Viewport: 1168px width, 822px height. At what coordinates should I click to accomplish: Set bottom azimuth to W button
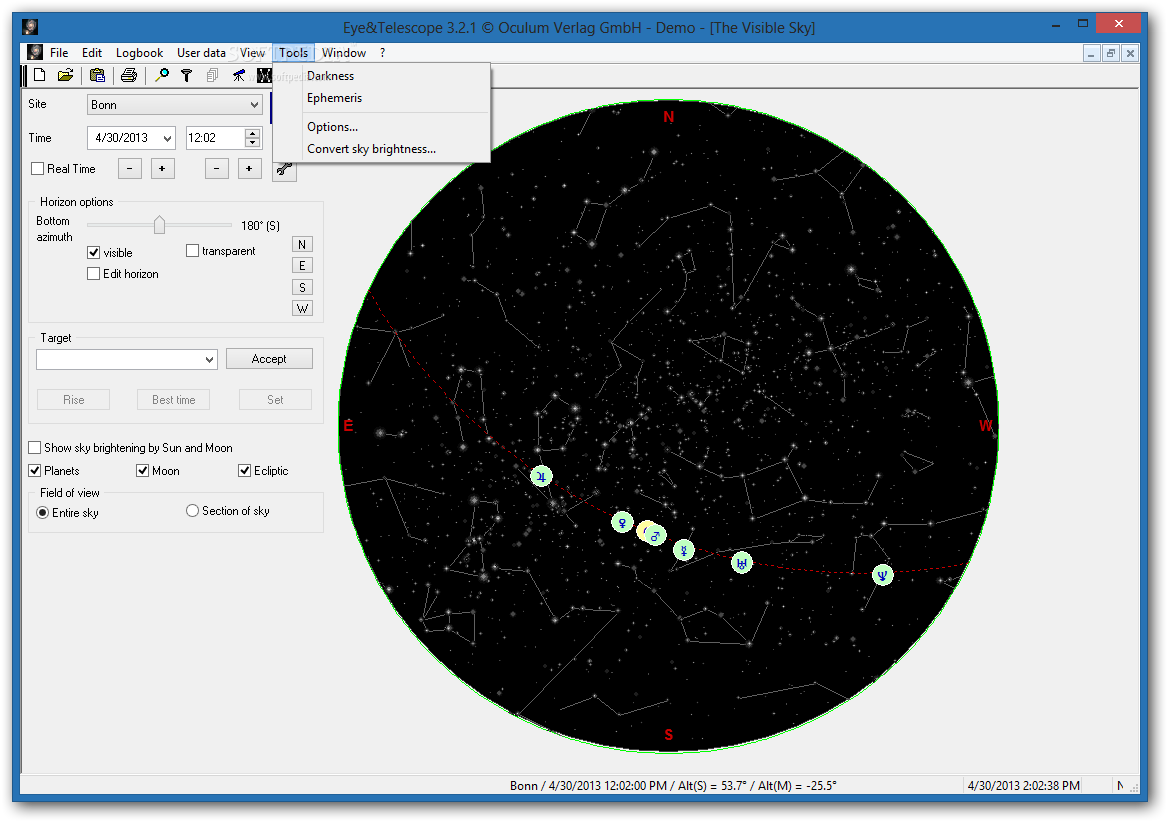[x=302, y=308]
